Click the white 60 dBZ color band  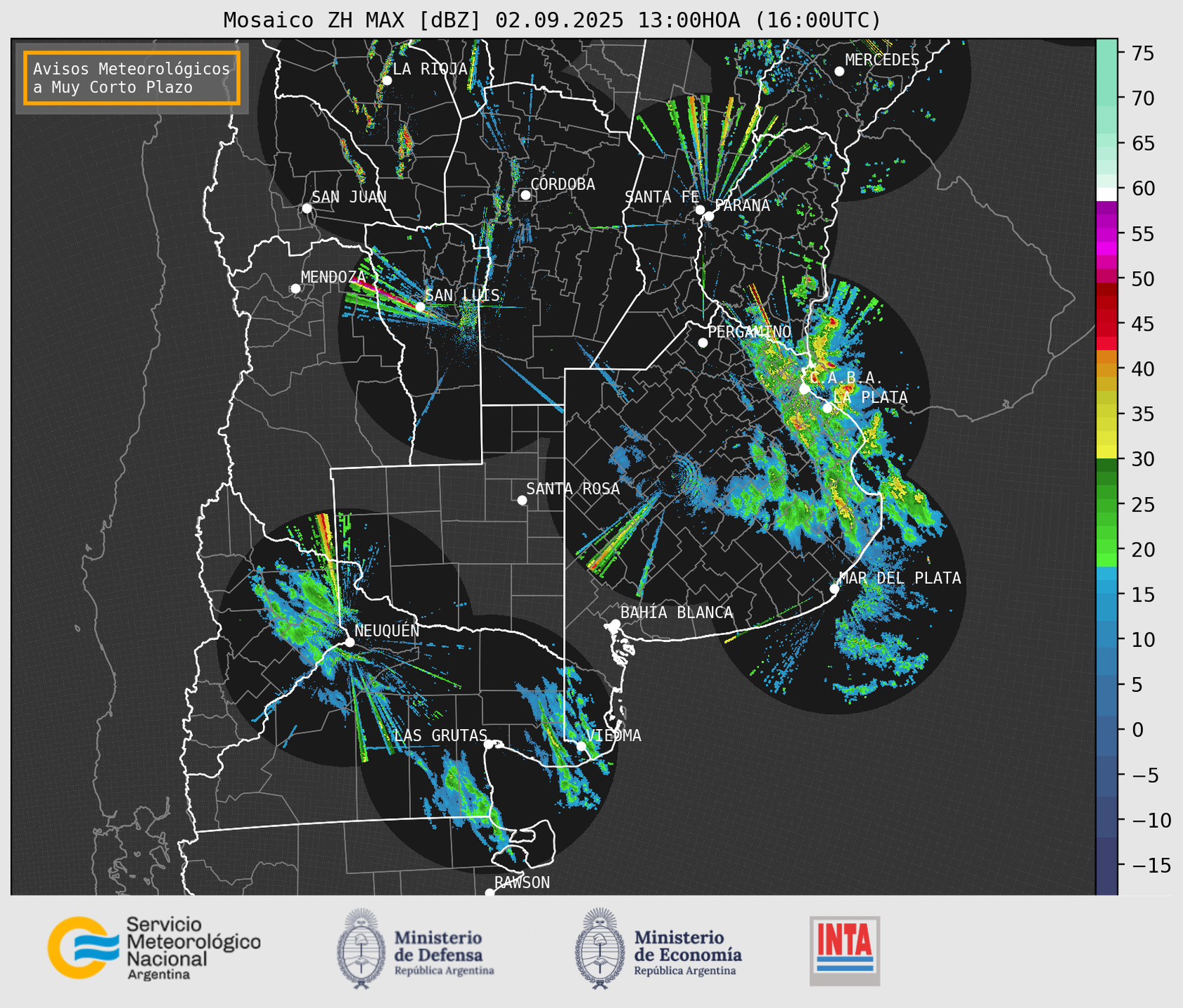pos(1107,194)
